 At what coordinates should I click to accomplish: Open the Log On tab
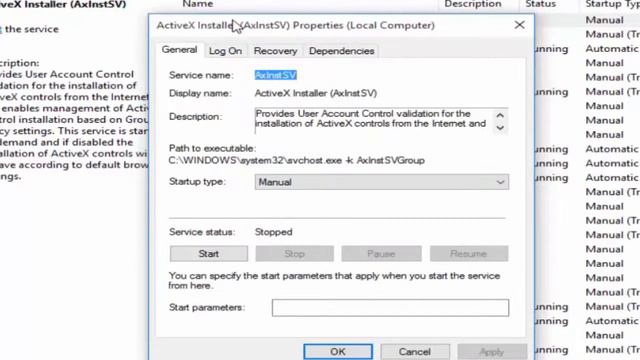[x=225, y=51]
